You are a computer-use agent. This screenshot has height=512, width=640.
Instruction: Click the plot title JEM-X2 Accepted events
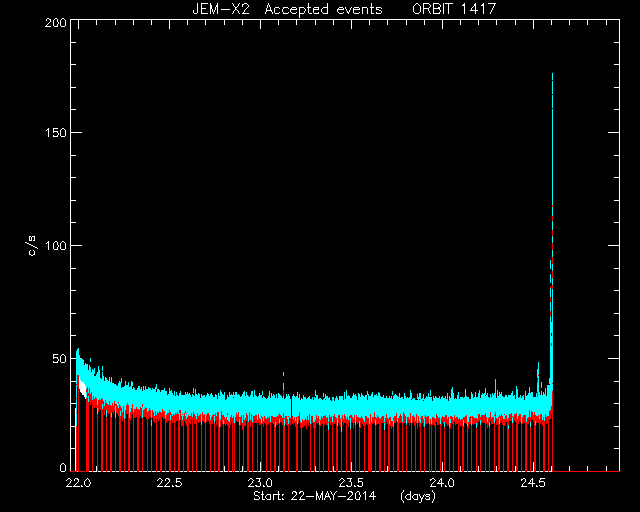pos(287,9)
